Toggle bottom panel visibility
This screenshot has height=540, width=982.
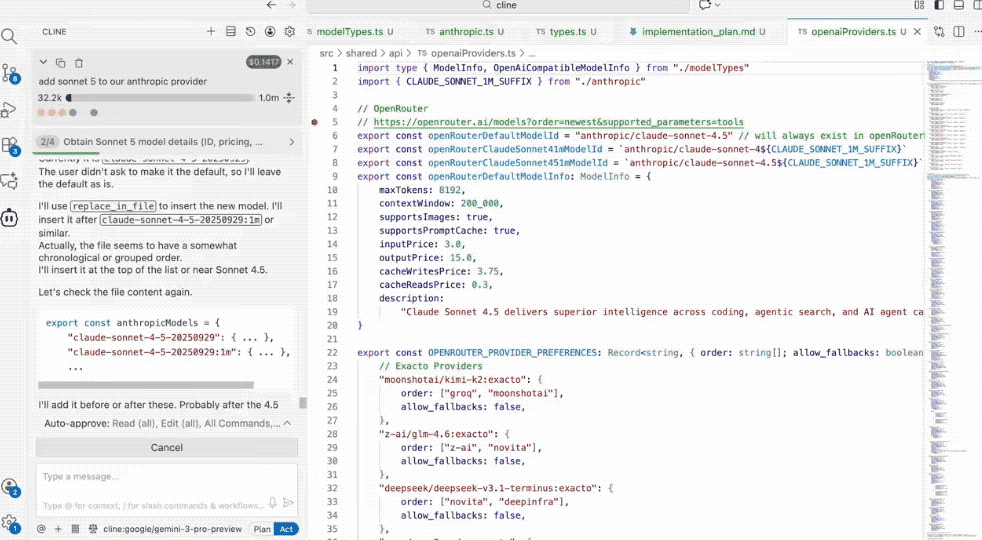click(x=959, y=5)
